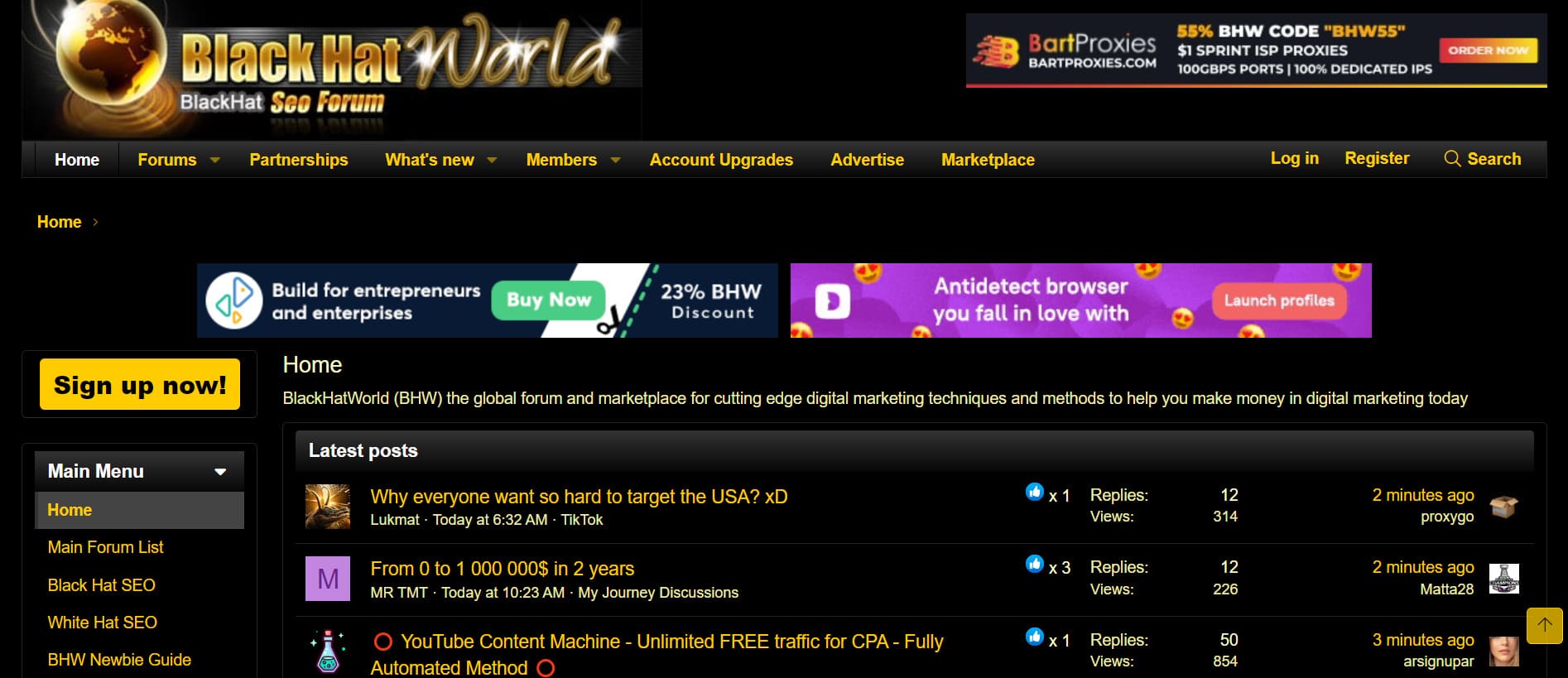Open White Hat SEO sidebar link
This screenshot has height=678, width=1568.
pos(102,623)
